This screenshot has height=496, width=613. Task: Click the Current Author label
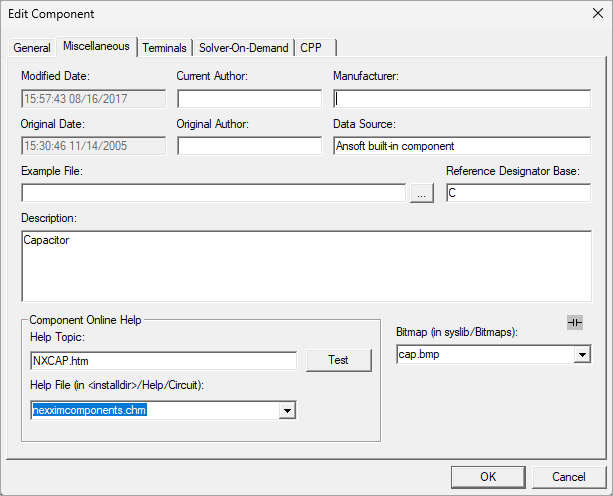click(212, 76)
